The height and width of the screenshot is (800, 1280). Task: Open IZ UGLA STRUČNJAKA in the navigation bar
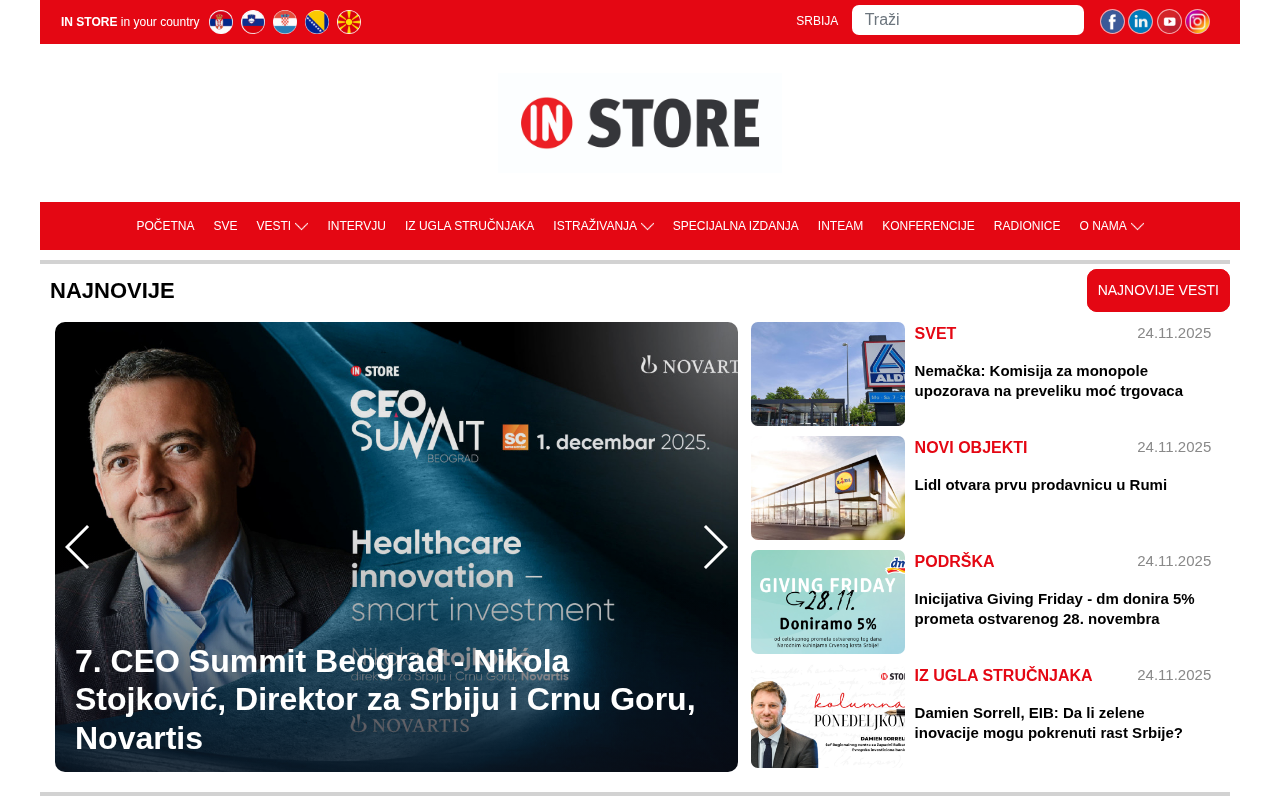coord(469,226)
